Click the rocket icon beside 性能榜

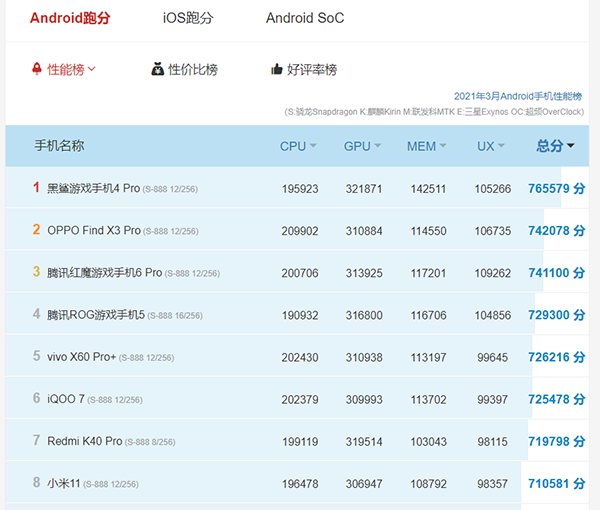(37, 70)
